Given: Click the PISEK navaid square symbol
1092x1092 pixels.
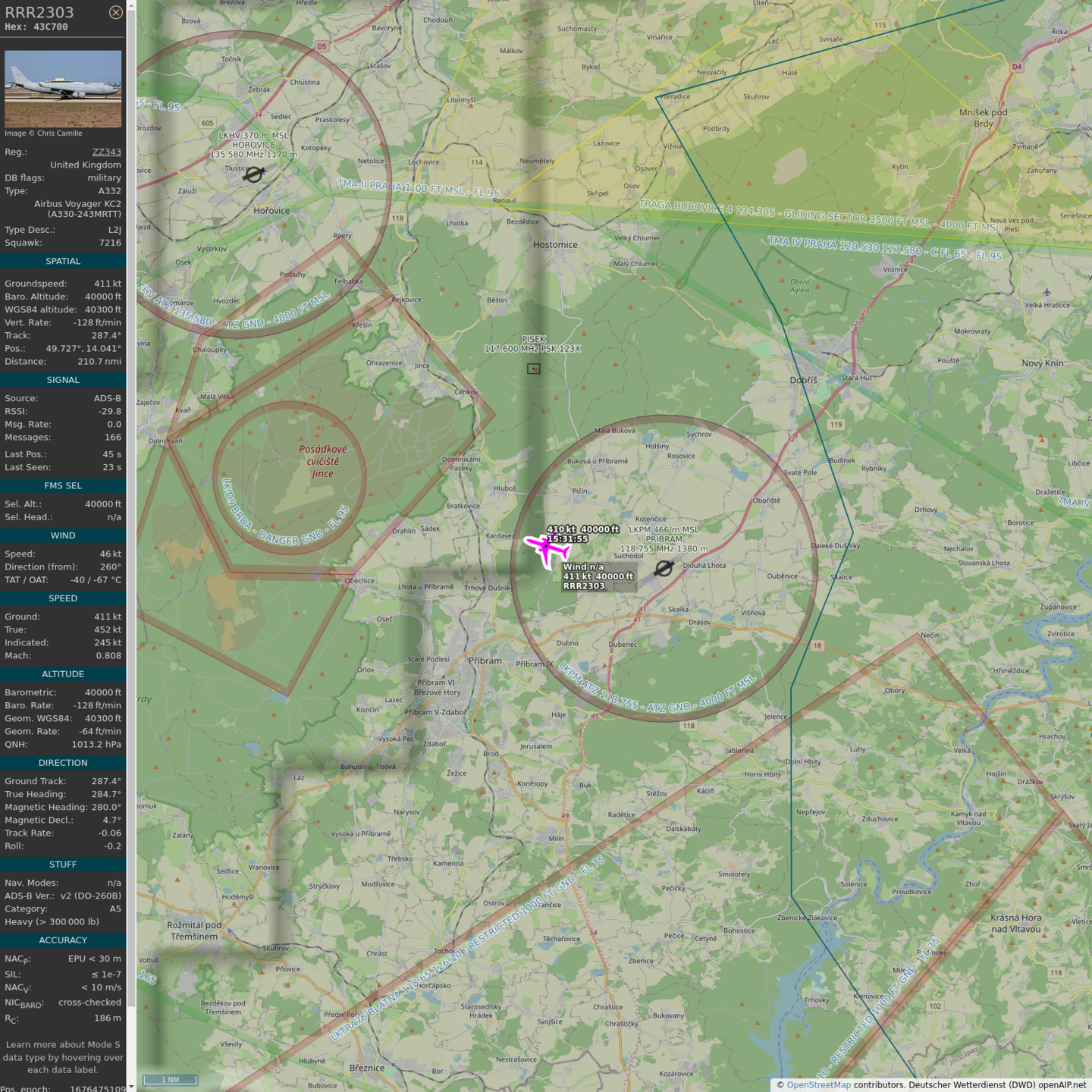Looking at the screenshot, I should pos(534,369).
